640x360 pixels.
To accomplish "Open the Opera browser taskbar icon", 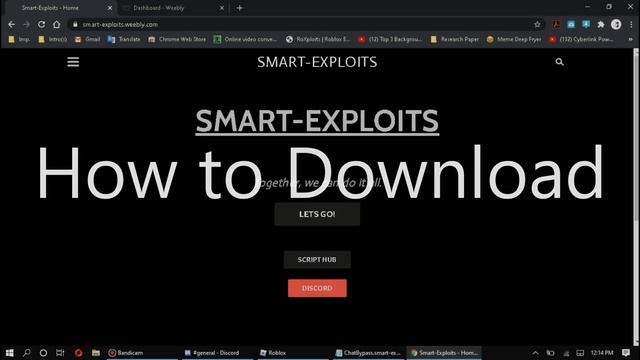I will click(78, 353).
